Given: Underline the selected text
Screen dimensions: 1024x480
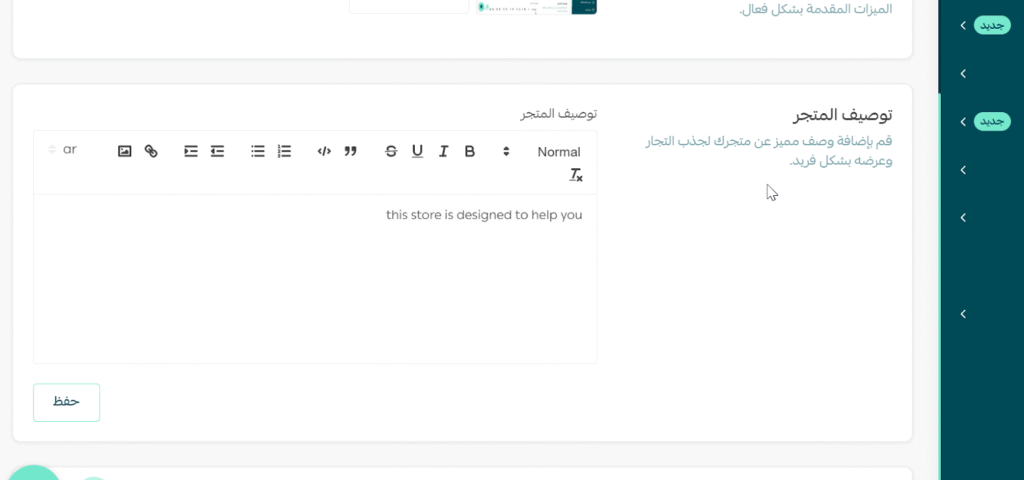Looking at the screenshot, I should coord(417,151).
